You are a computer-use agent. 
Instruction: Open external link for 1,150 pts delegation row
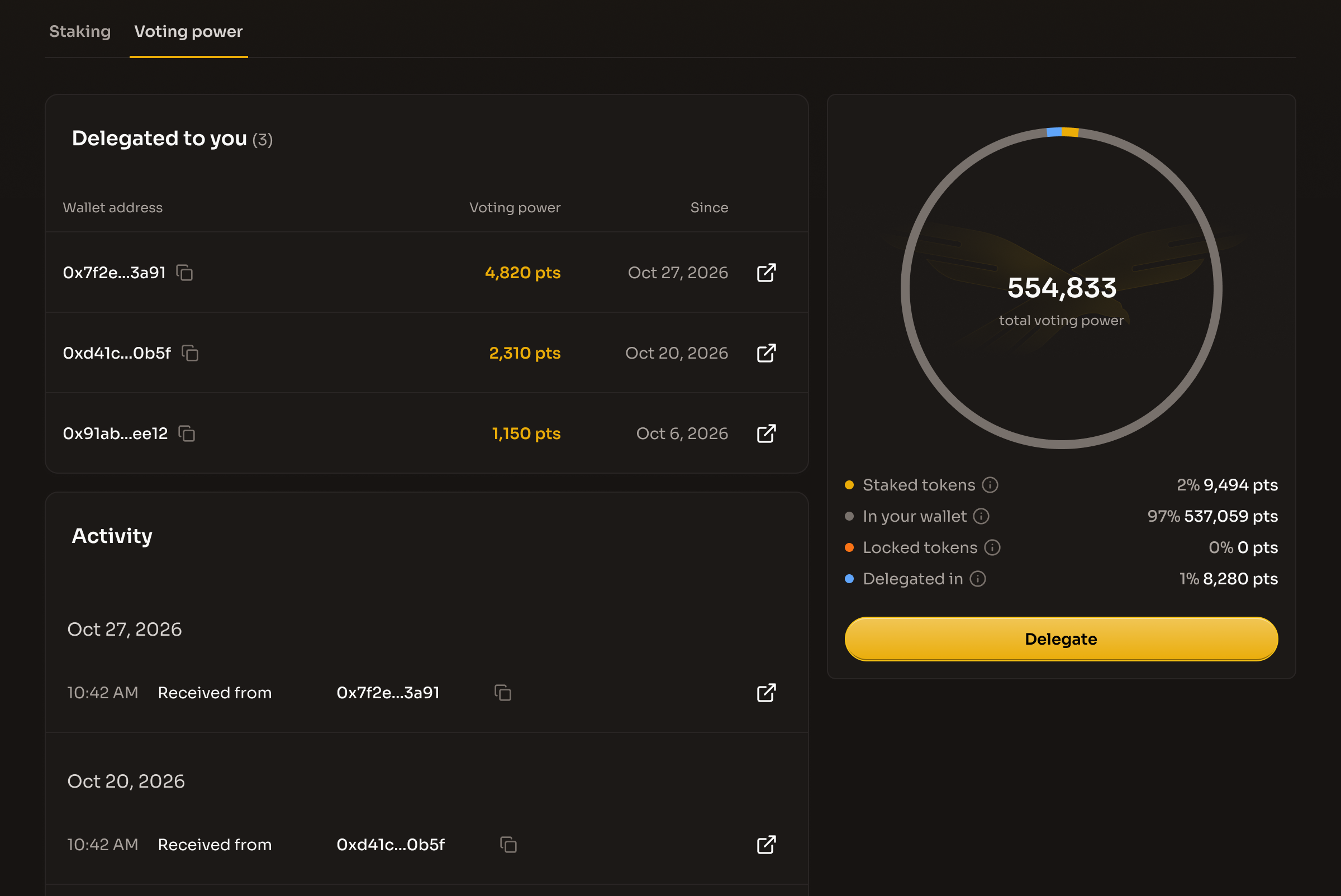[766, 433]
